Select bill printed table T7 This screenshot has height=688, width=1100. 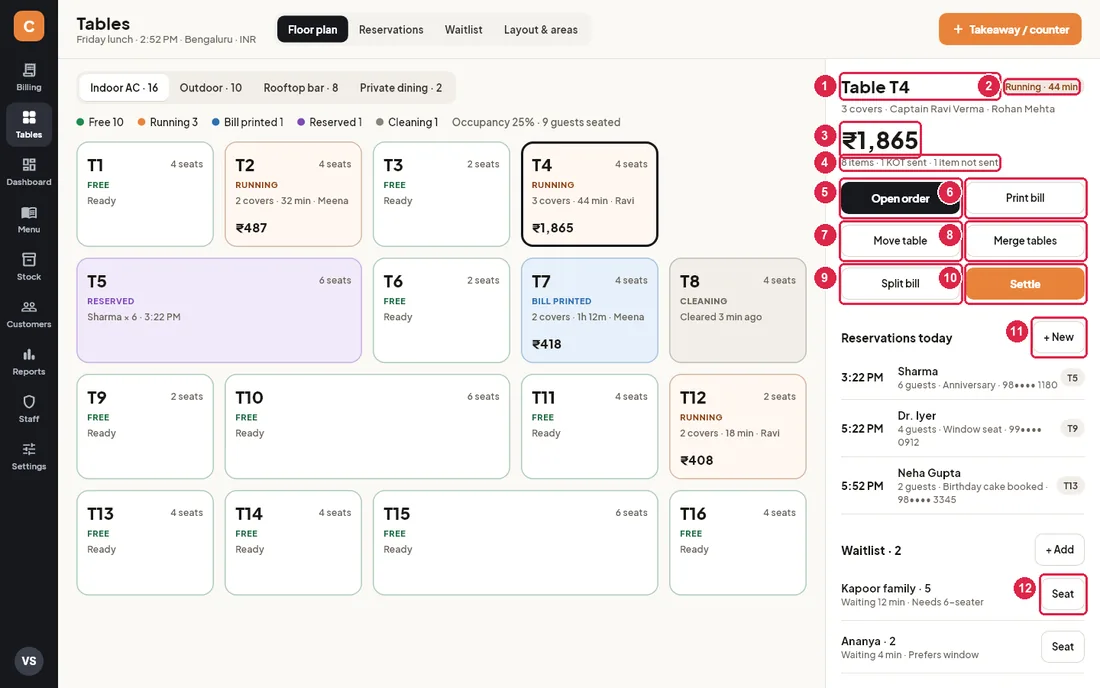pos(589,311)
